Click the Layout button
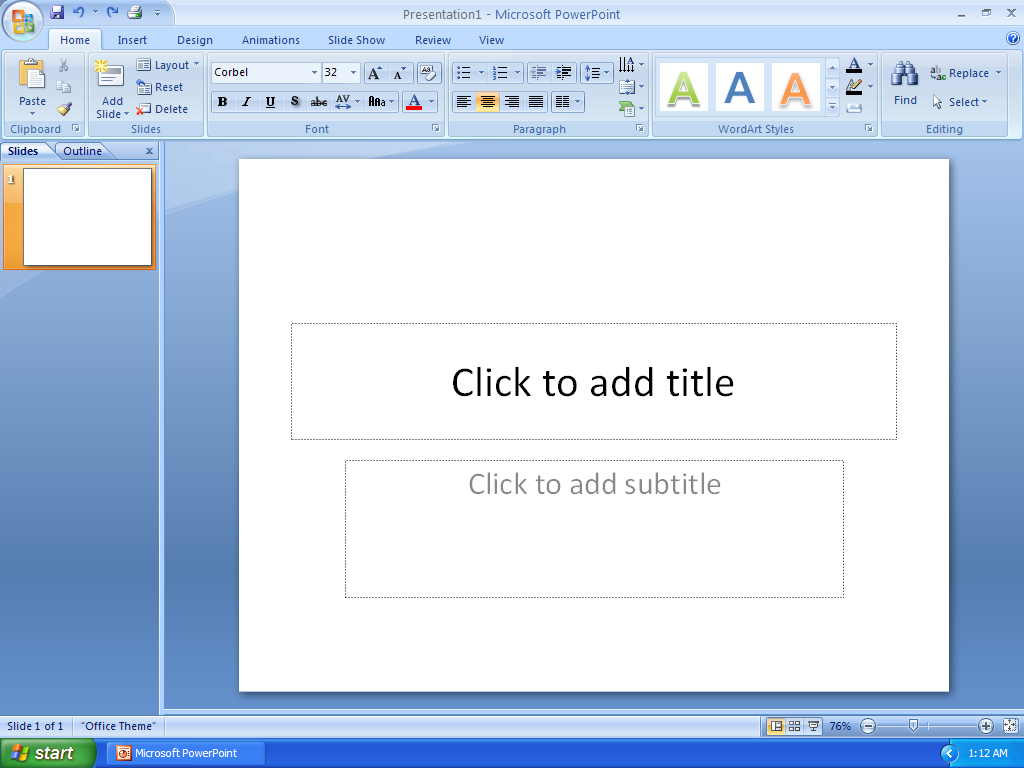Viewport: 1024px width, 768px height. 167,64
